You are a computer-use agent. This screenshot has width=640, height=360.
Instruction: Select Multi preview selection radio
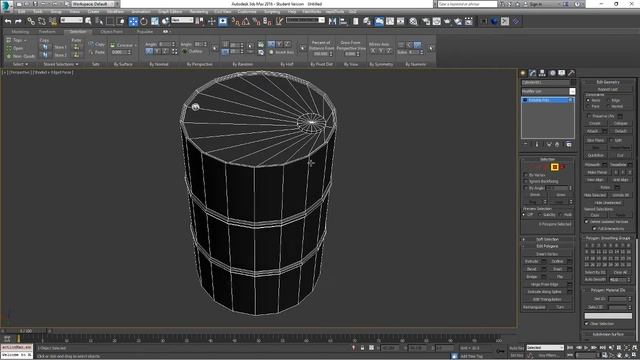click(561, 215)
